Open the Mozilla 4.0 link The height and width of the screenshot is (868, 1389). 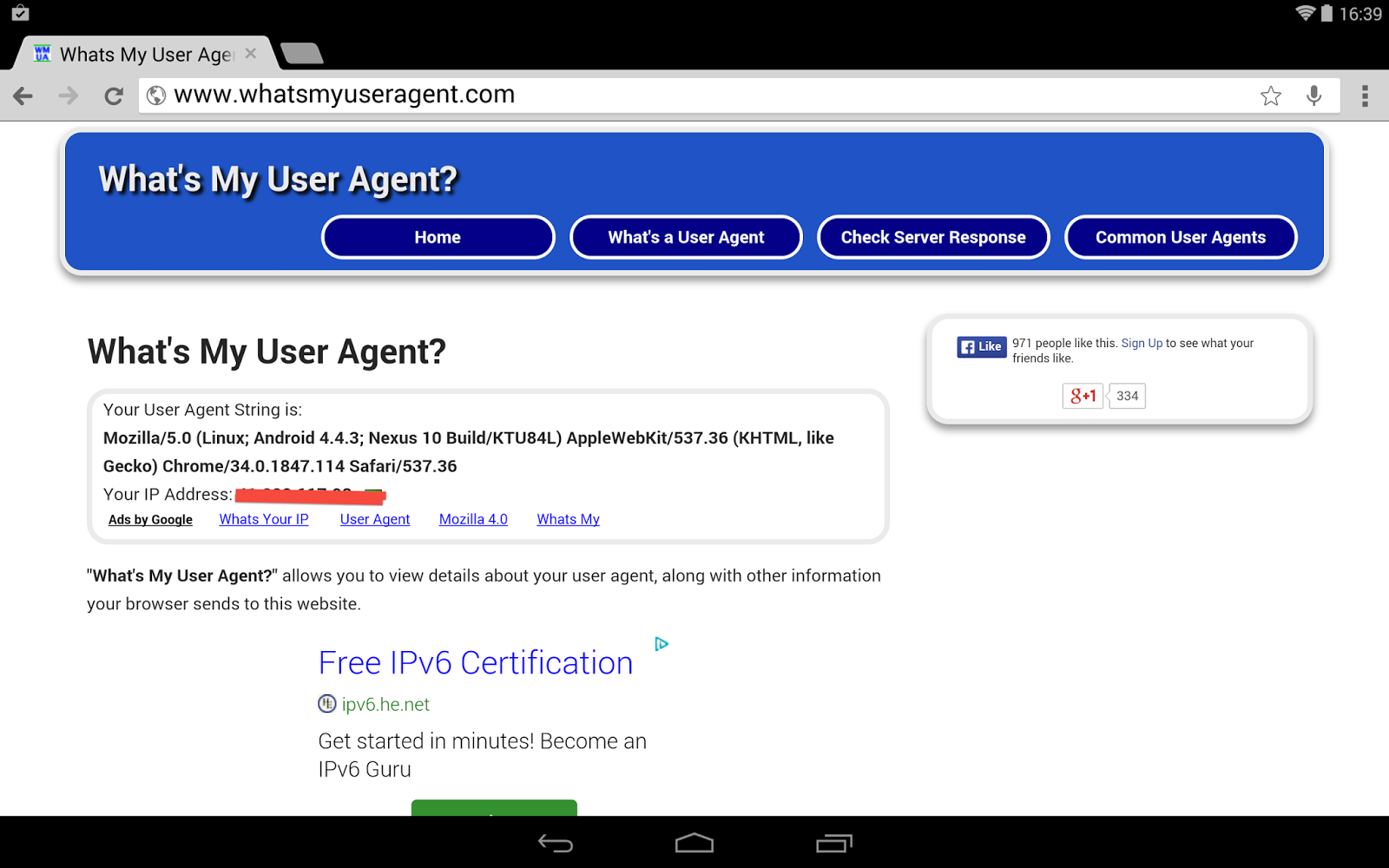click(x=473, y=519)
